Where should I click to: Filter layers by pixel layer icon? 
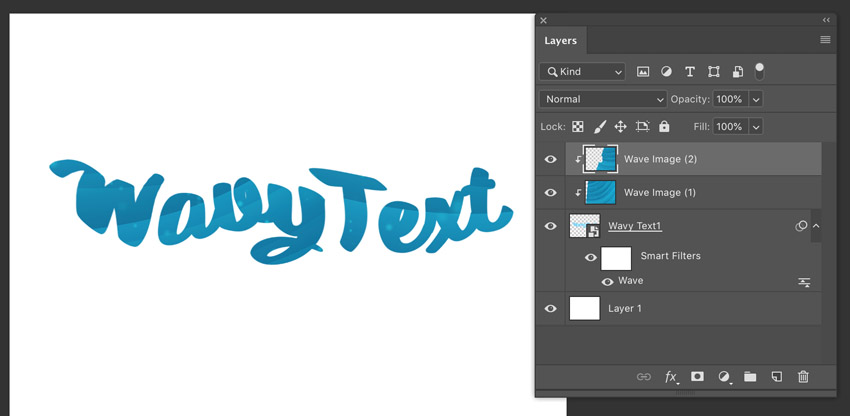coord(643,72)
